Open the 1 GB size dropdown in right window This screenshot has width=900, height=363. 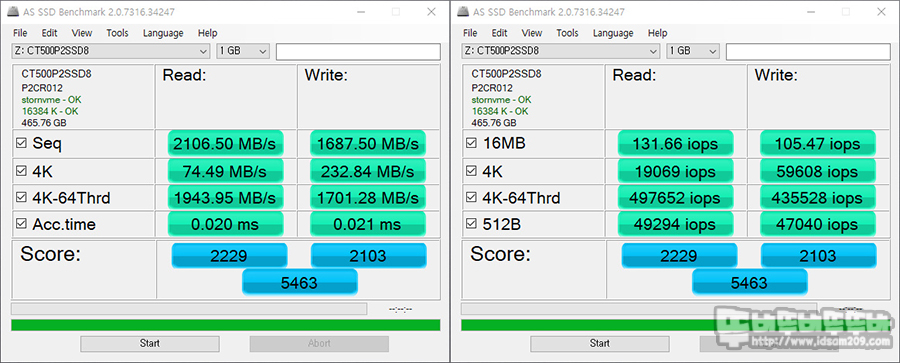(693, 51)
